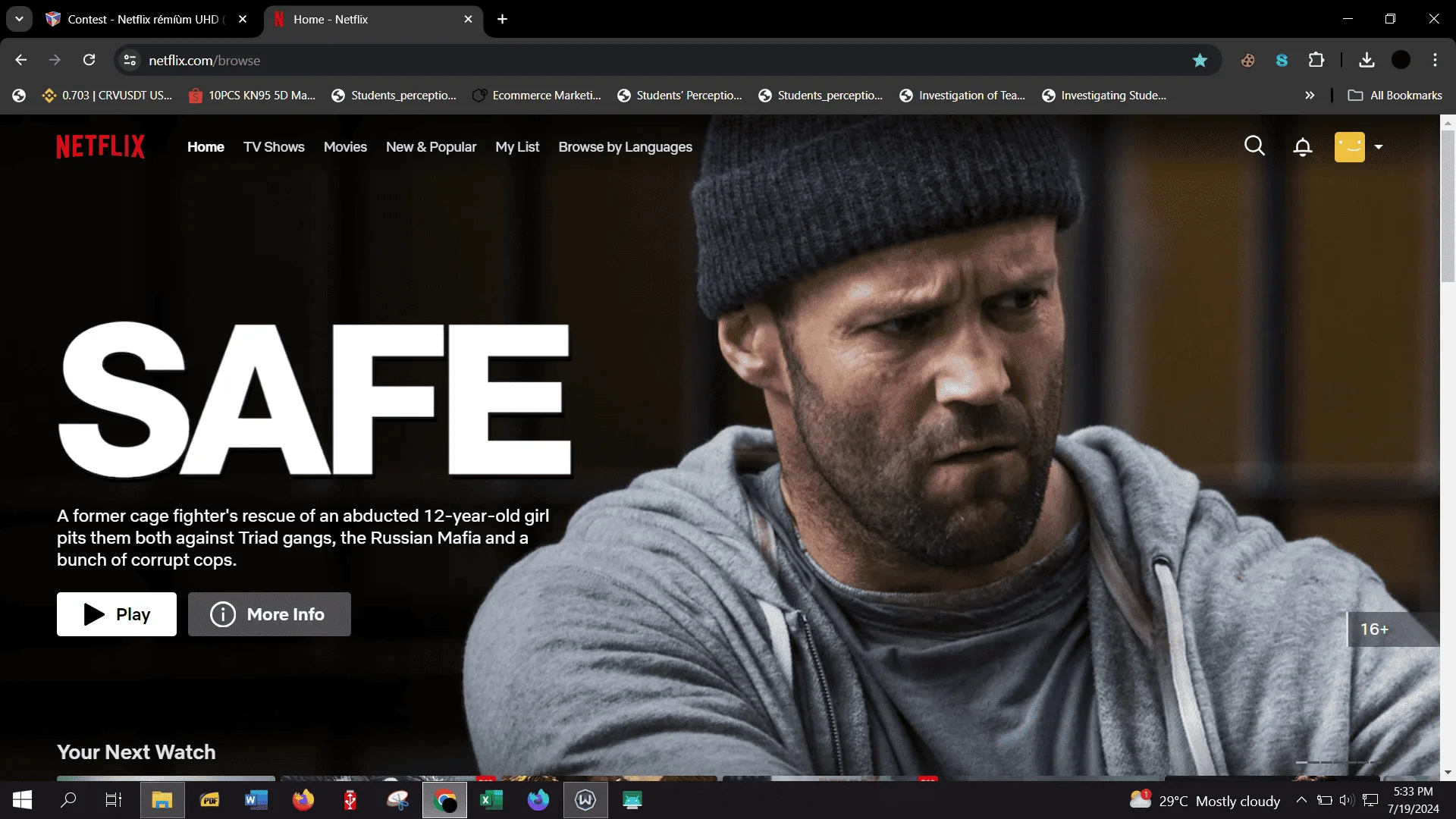Open volume control in tray

tap(1347, 800)
